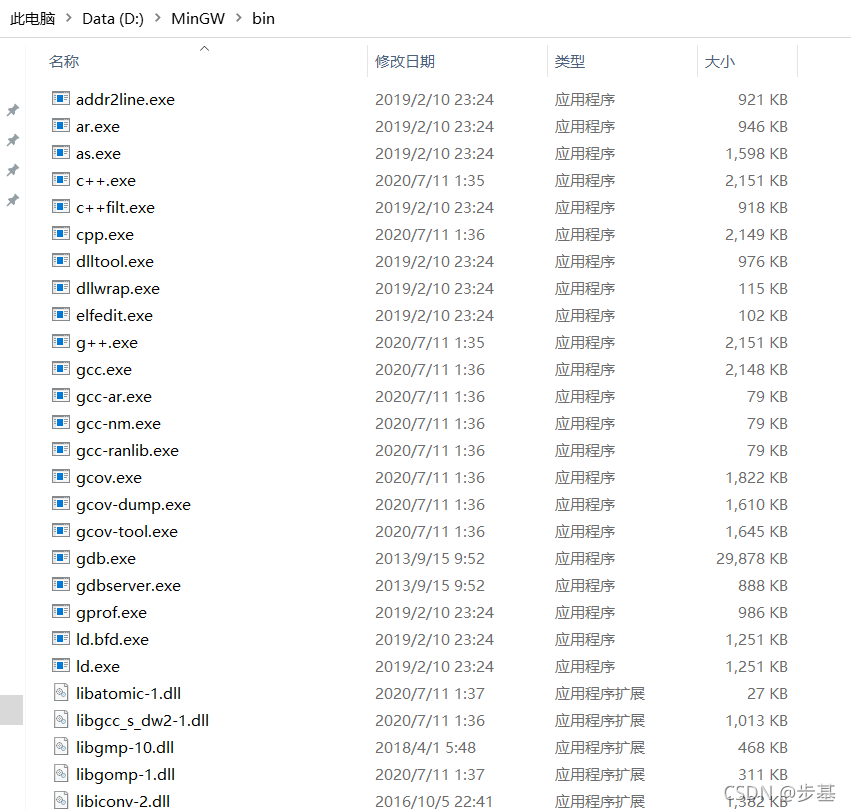Image resolution: width=851 pixels, height=812 pixels.
Task: Select file name gprof.exe
Action: (x=112, y=612)
